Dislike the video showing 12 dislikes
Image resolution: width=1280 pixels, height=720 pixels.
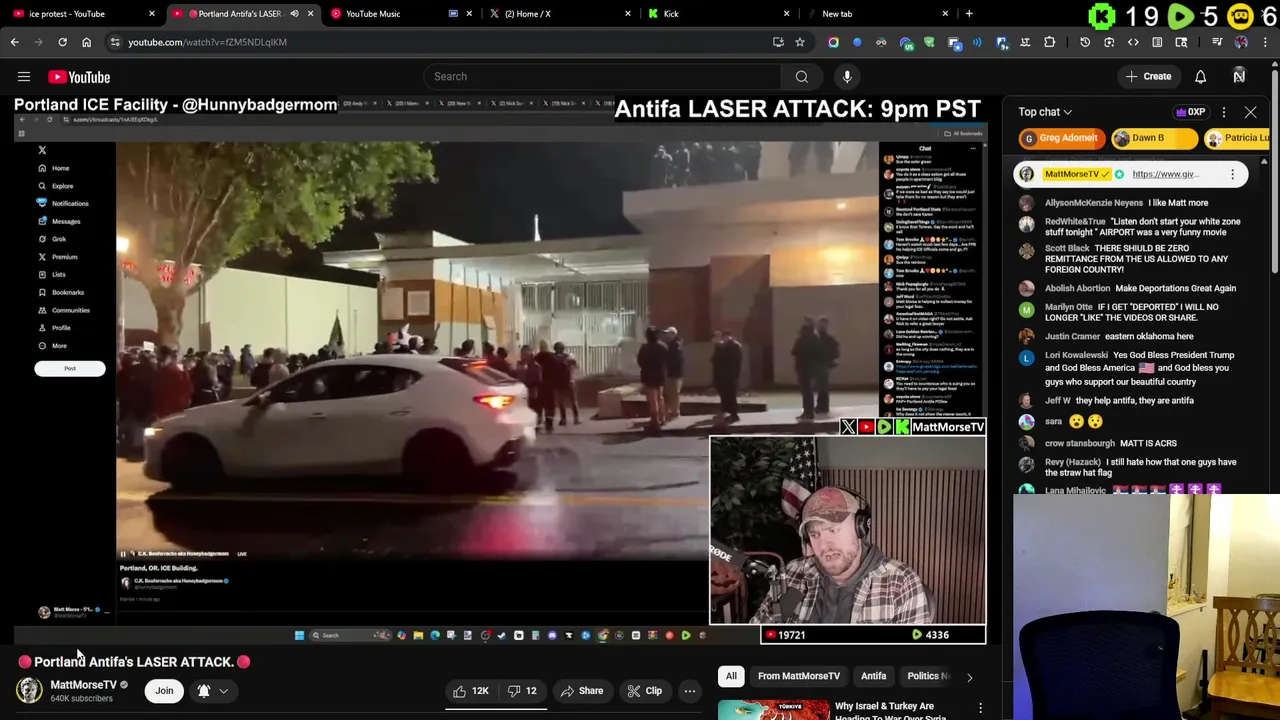click(x=522, y=691)
